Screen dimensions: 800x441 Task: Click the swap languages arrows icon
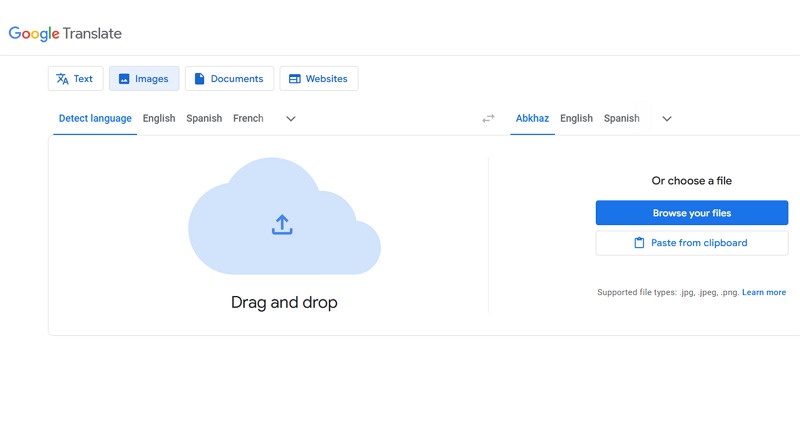pos(488,118)
